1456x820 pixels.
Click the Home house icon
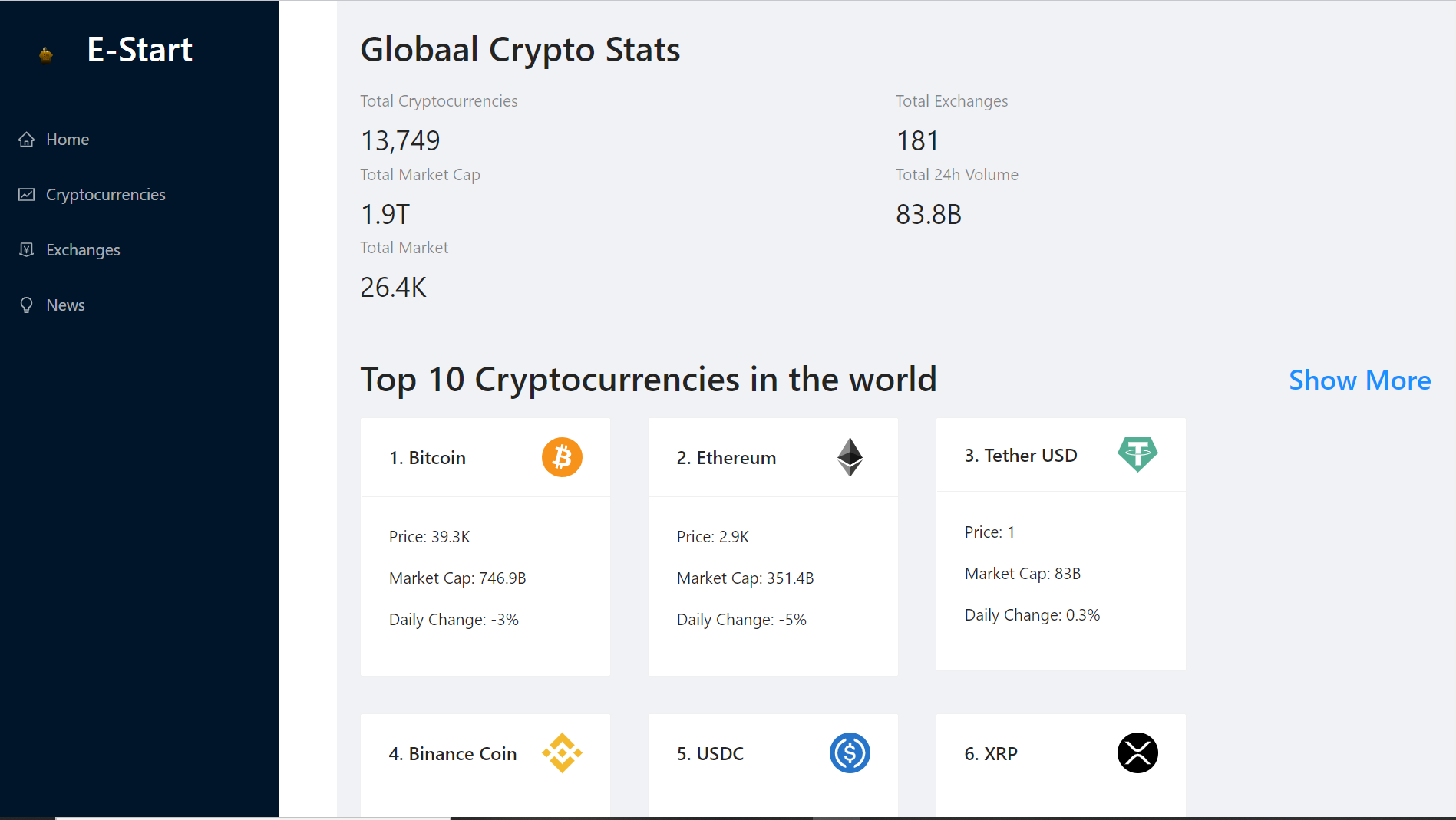tap(27, 140)
